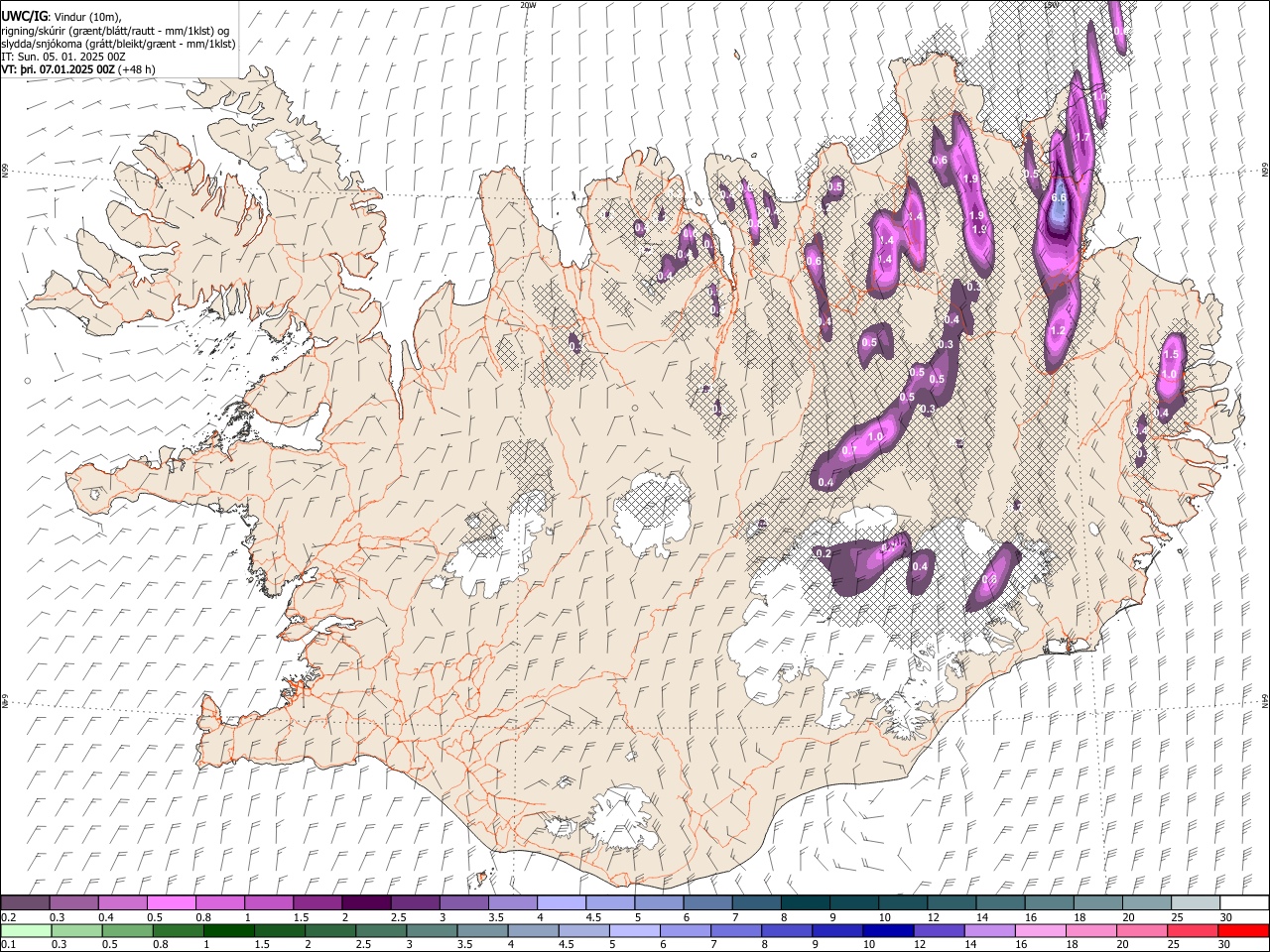Click the '18' label in the lower legend row
This screenshot has height=952, width=1270.
point(1071,945)
